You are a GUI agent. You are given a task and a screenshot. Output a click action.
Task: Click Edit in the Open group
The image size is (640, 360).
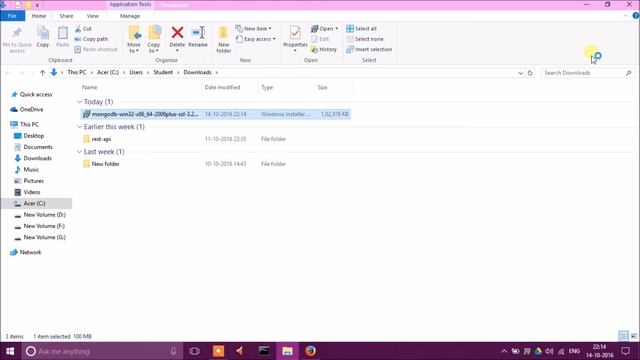pyautogui.click(x=320, y=39)
